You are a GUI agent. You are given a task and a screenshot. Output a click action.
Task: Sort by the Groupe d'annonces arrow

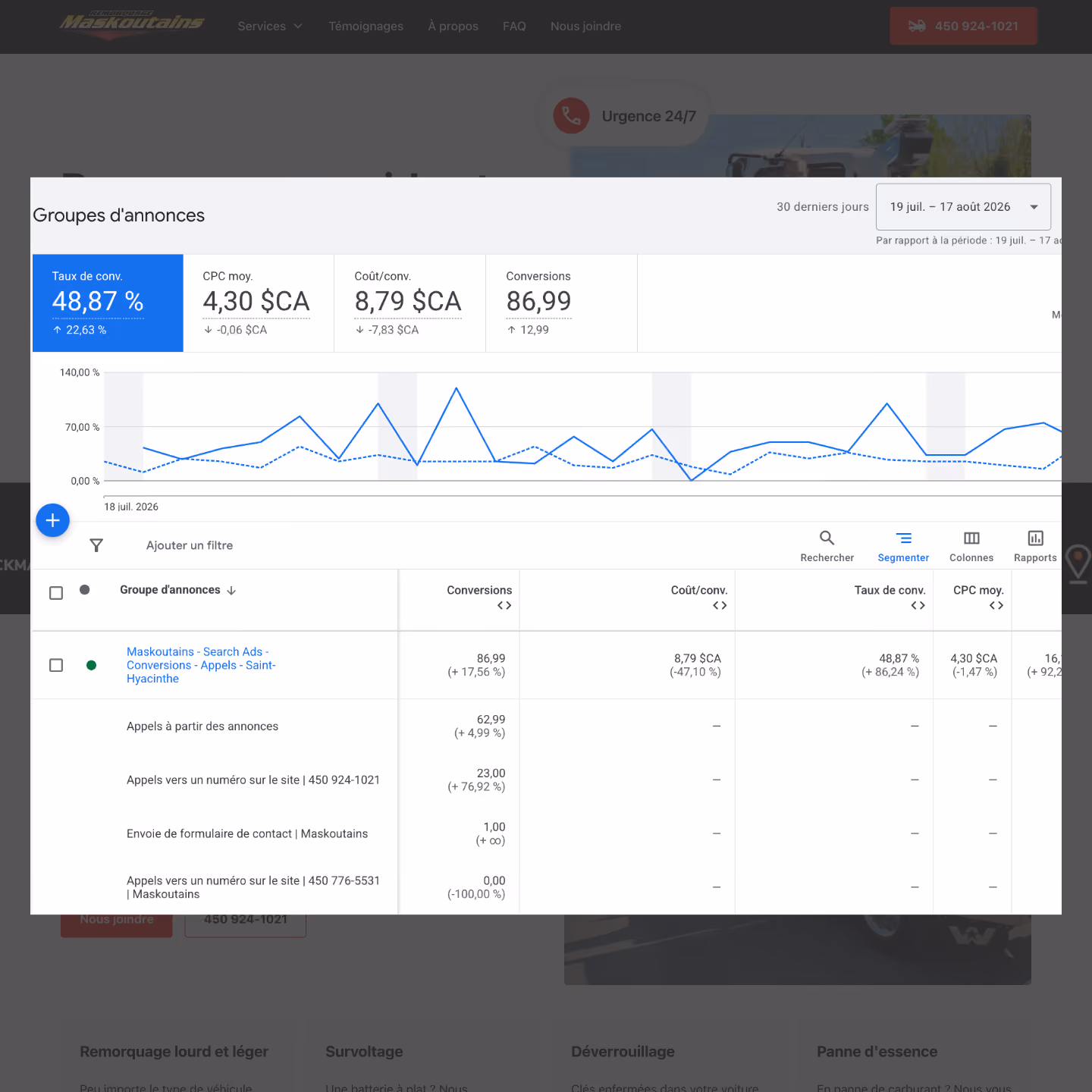pos(231,591)
